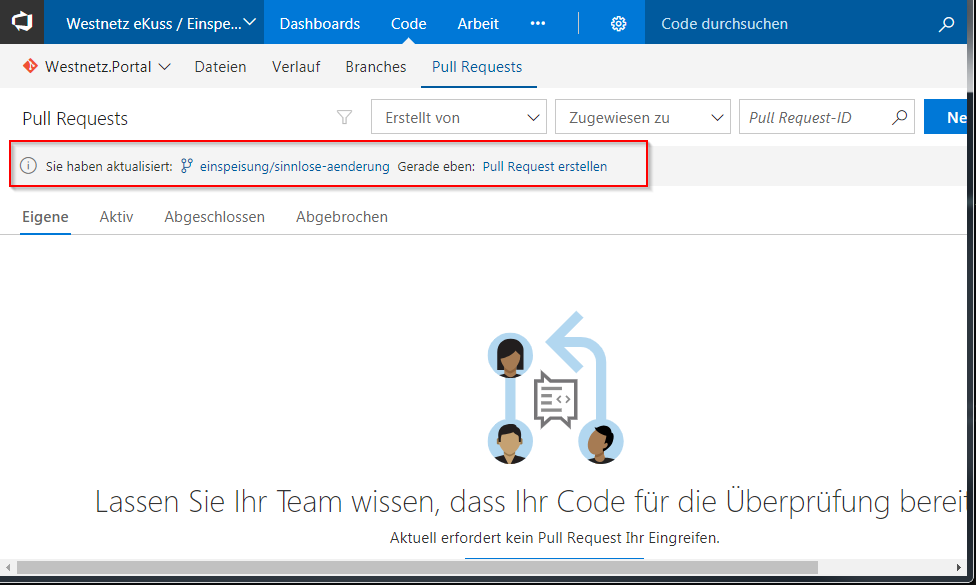Click the Visual Studio Team Services logo
Screen dimensions: 976x585
pyautogui.click(x=22, y=22)
